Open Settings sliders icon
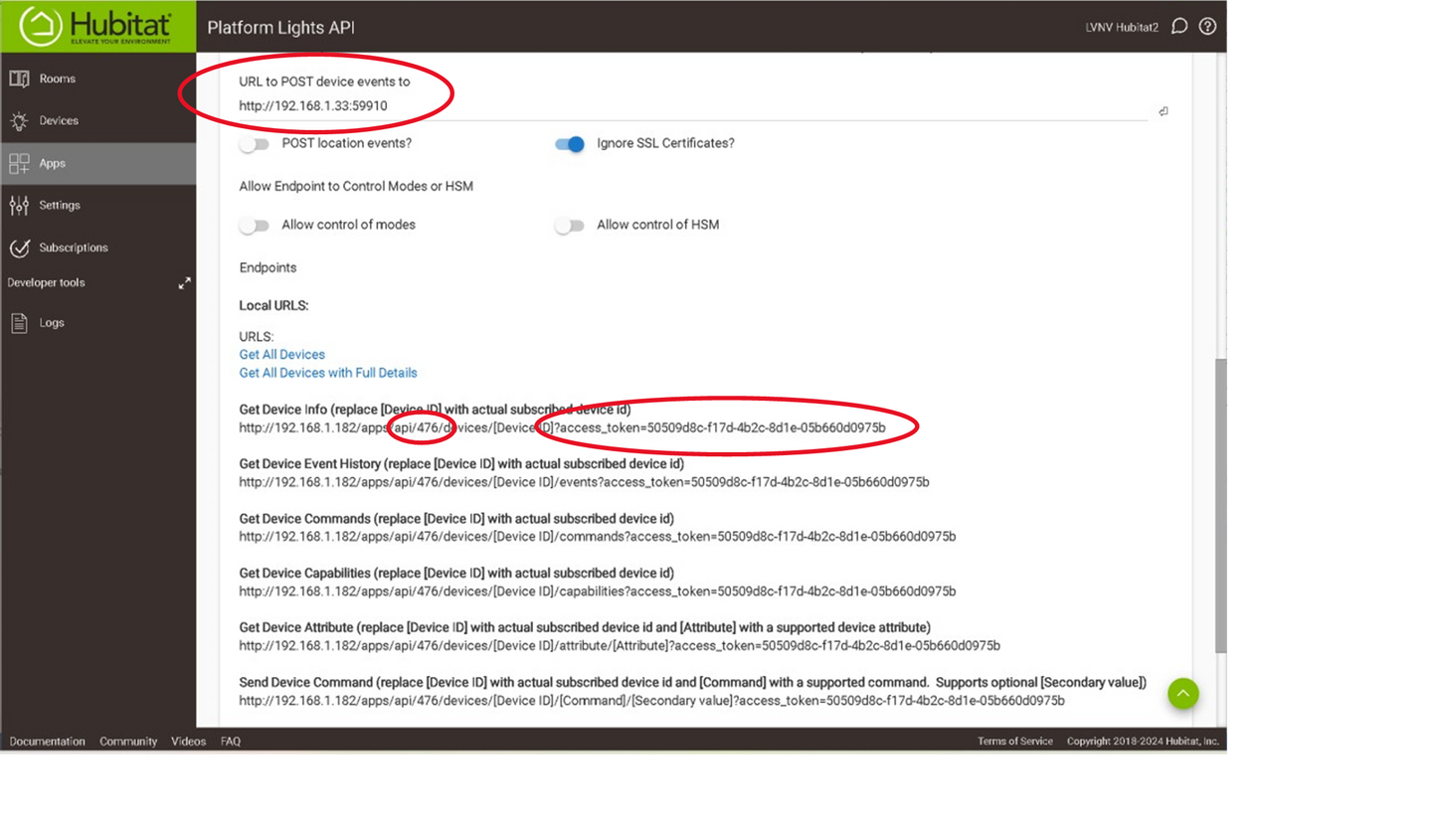This screenshot has height=840, width=1437. pos(19,206)
